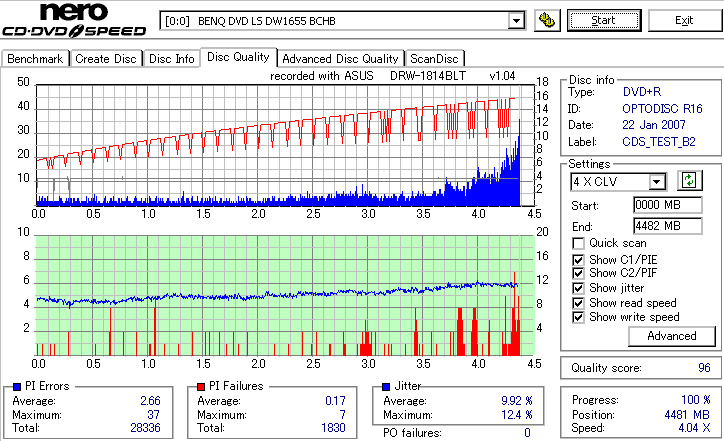Click PI Failures average 0.17
The width and height of the screenshot is (724, 441).
pos(335,401)
